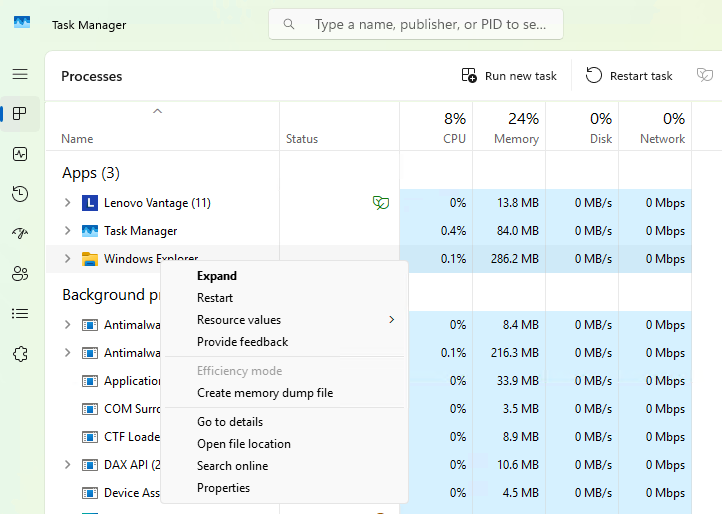Select the Processes sidebar icon
722x514 pixels.
(20, 114)
